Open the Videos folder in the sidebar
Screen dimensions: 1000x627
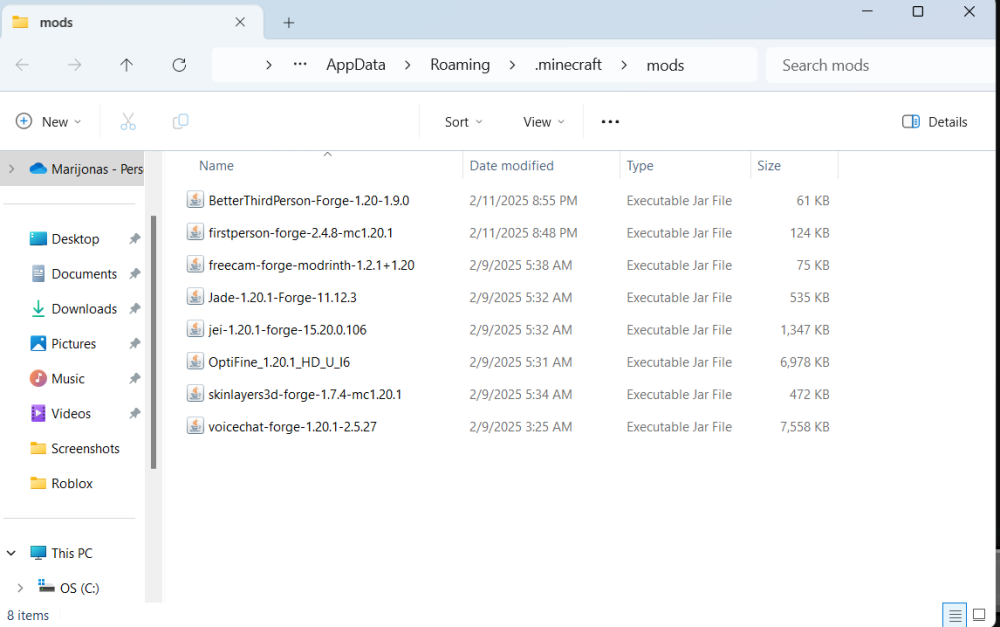(x=71, y=414)
